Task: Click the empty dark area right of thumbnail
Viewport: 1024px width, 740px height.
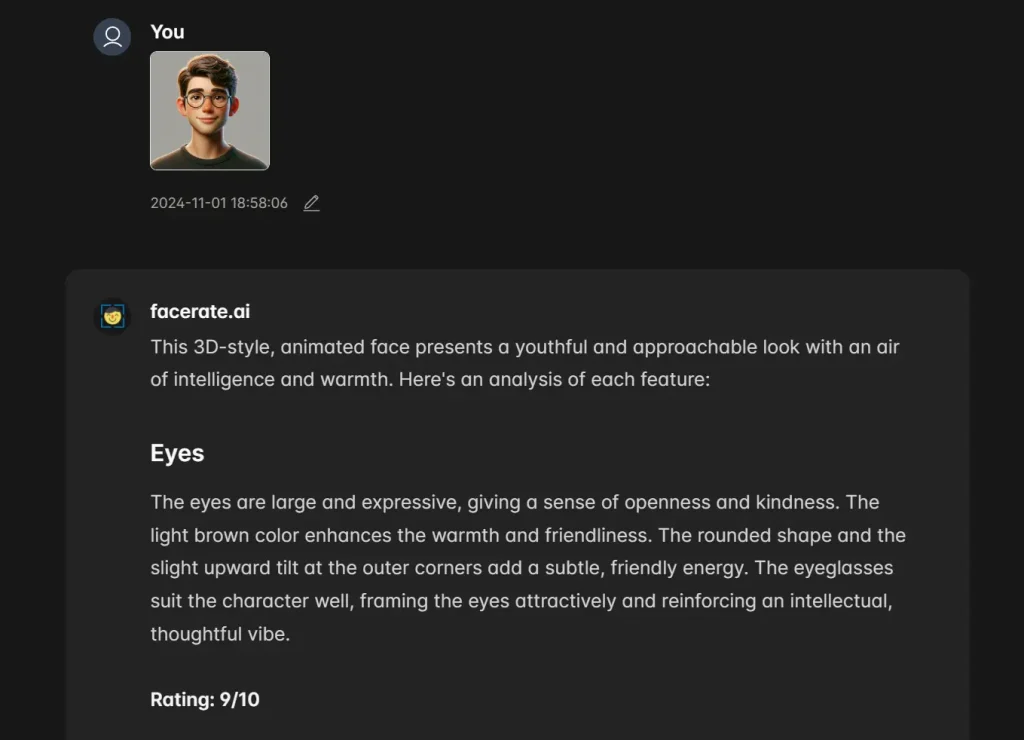Action: [x=600, y=110]
